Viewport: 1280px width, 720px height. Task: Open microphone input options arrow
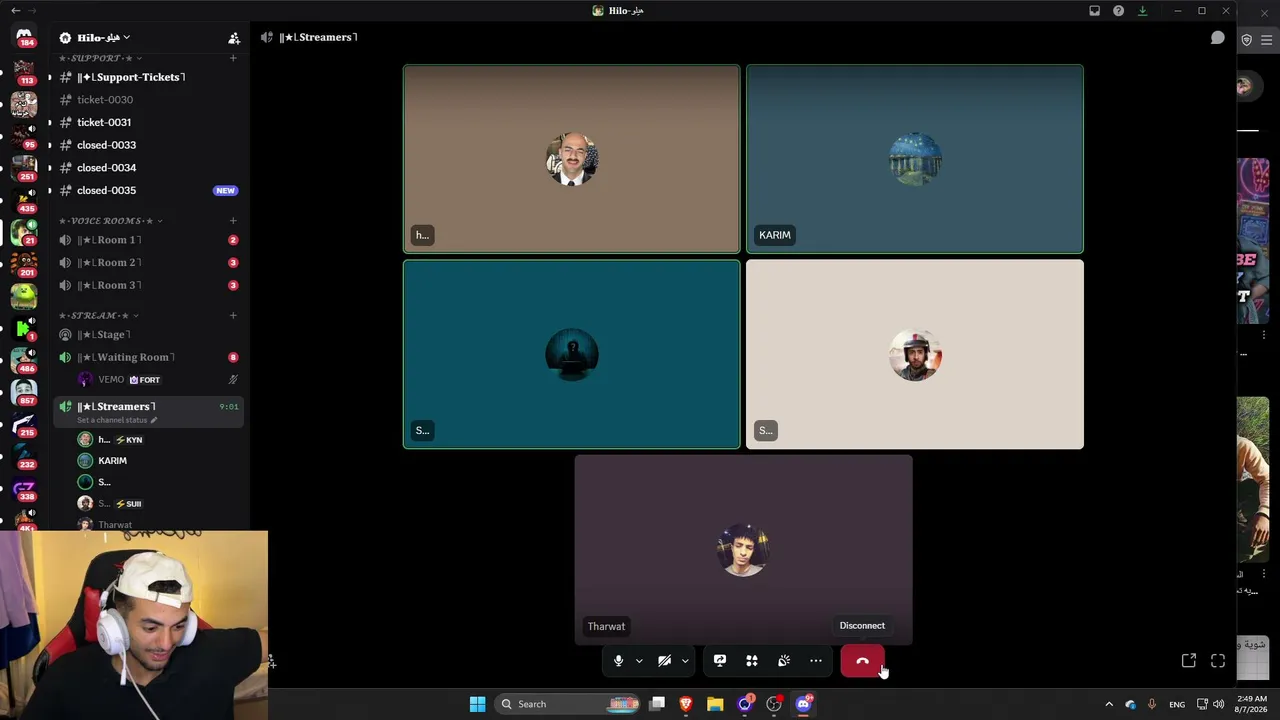pos(639,661)
